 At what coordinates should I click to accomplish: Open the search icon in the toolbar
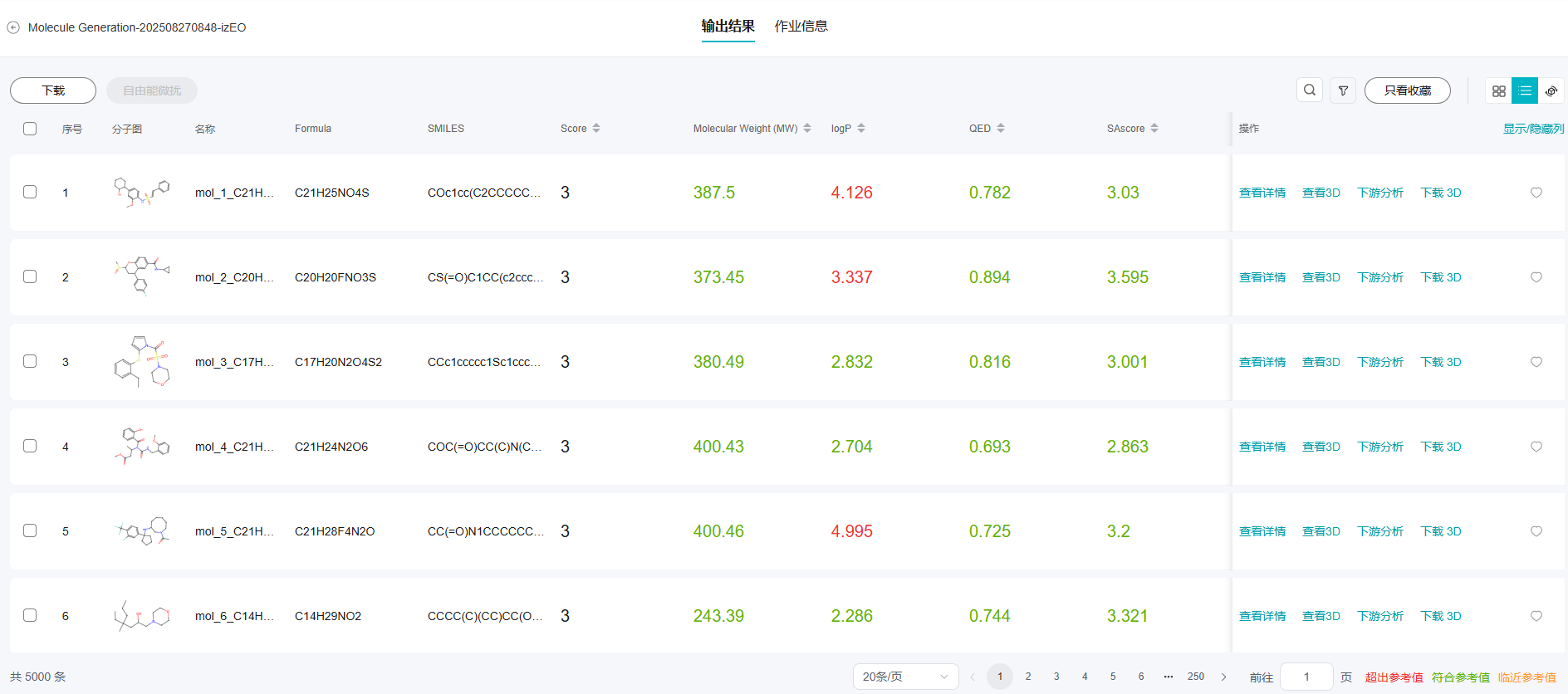coord(1309,90)
